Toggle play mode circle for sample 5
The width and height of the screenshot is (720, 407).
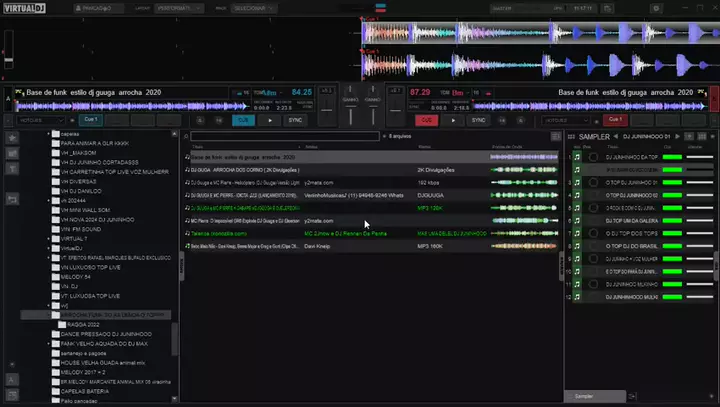point(593,208)
